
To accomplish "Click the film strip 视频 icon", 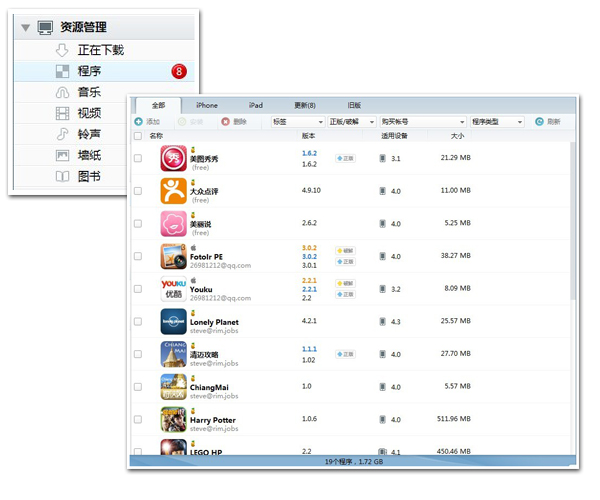I will click(x=62, y=113).
